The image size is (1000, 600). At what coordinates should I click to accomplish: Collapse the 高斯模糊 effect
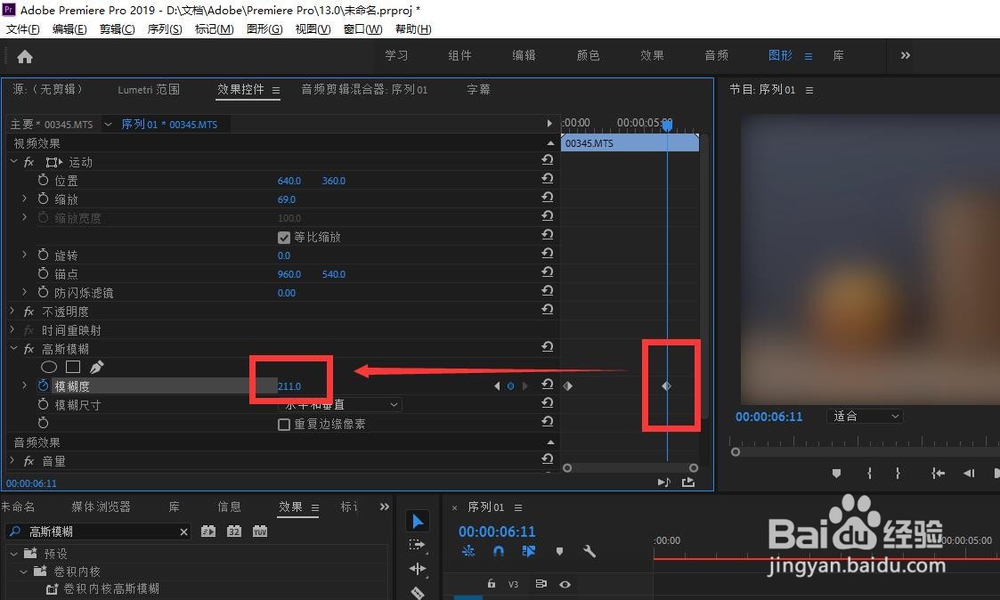coord(12,348)
